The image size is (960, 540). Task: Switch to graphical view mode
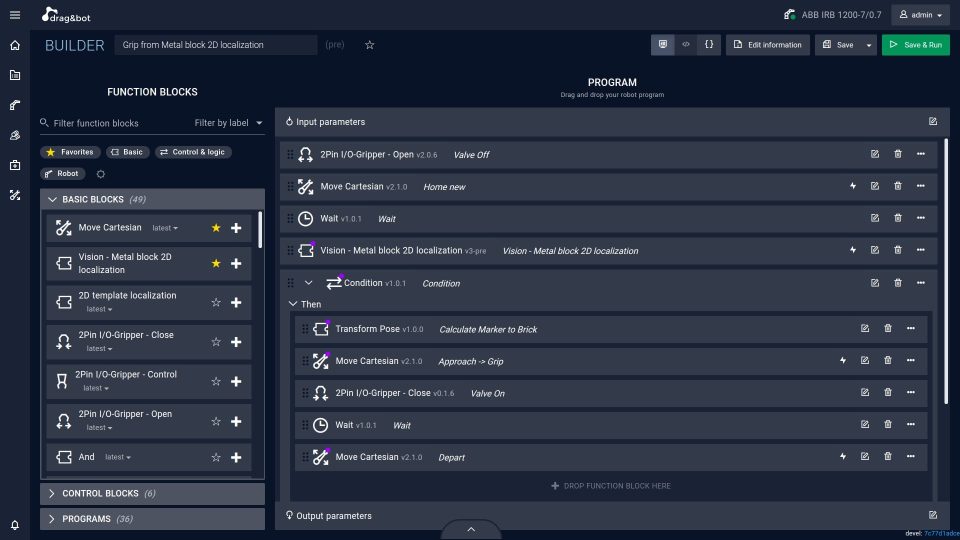pyautogui.click(x=662, y=45)
